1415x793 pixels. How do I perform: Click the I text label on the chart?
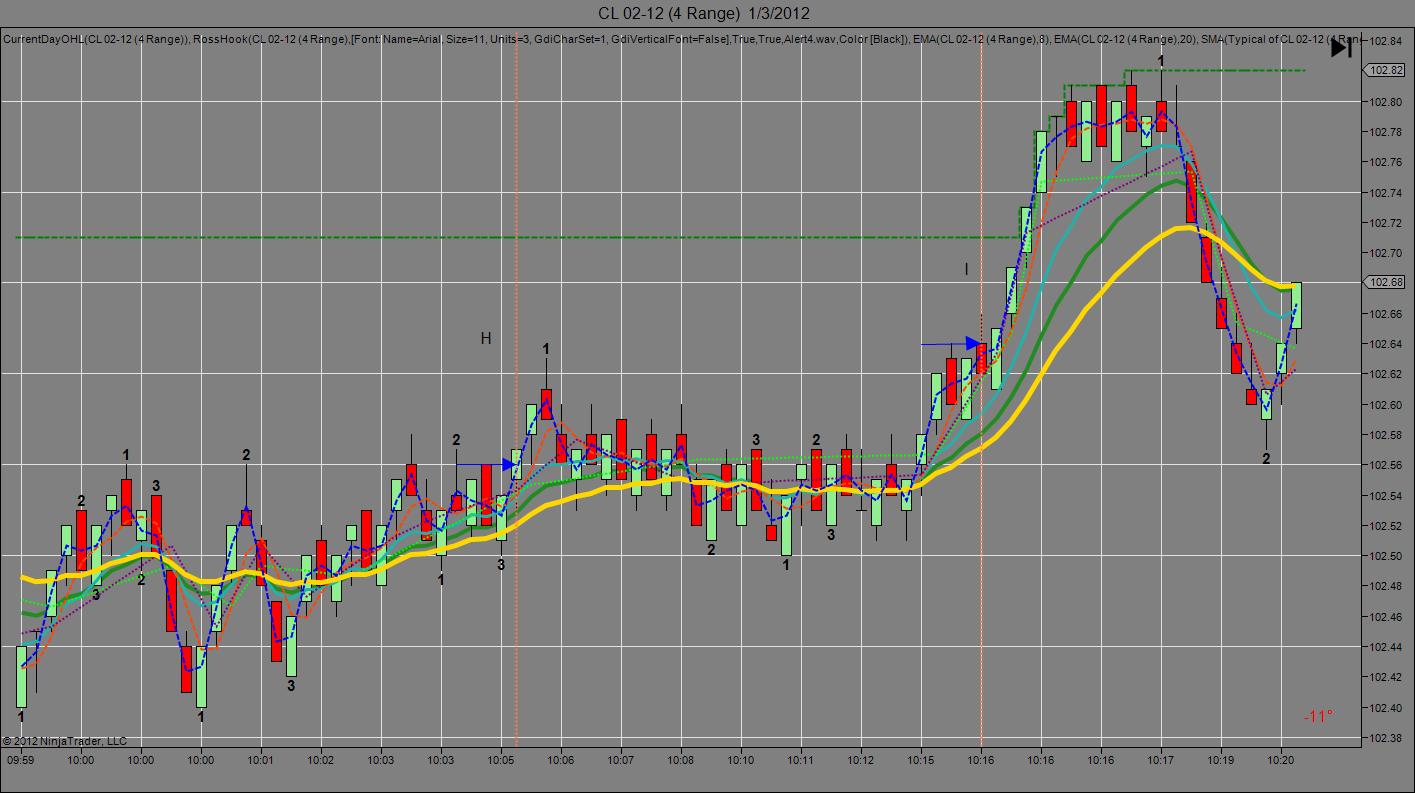click(x=966, y=269)
